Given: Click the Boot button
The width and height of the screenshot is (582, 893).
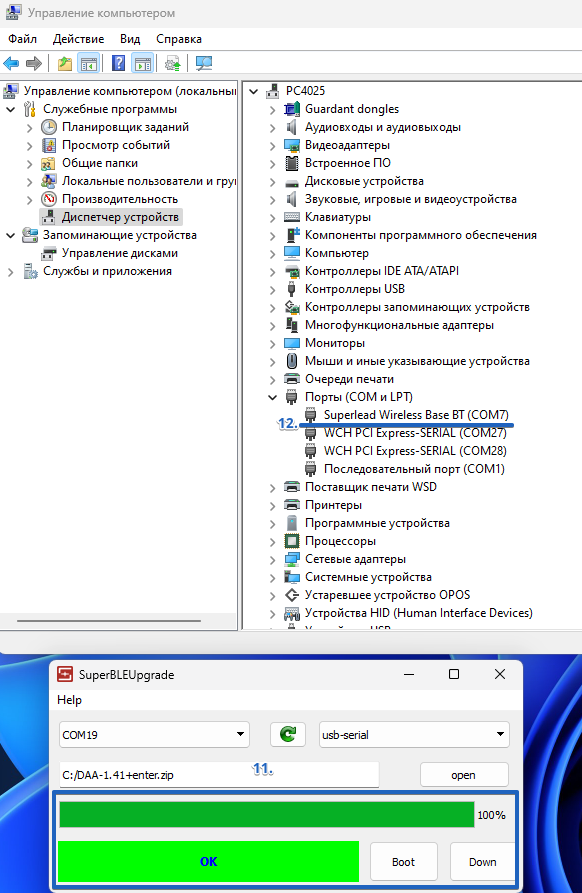Looking at the screenshot, I should (x=403, y=862).
